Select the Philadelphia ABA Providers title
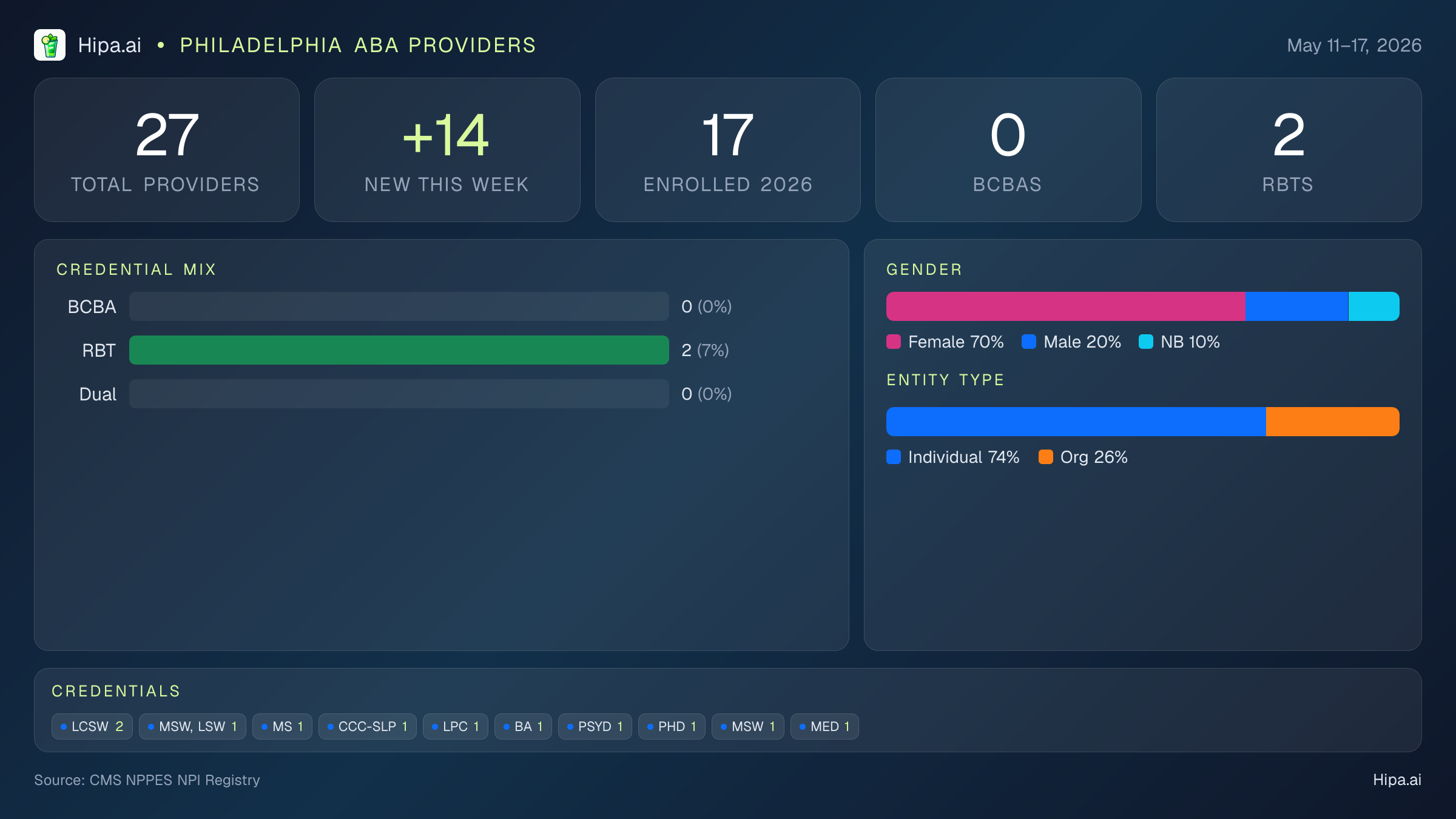This screenshot has width=1456, height=819. pyautogui.click(x=358, y=45)
